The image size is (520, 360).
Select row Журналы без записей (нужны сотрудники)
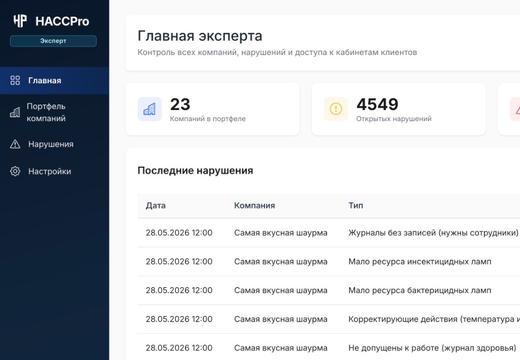(x=329, y=233)
